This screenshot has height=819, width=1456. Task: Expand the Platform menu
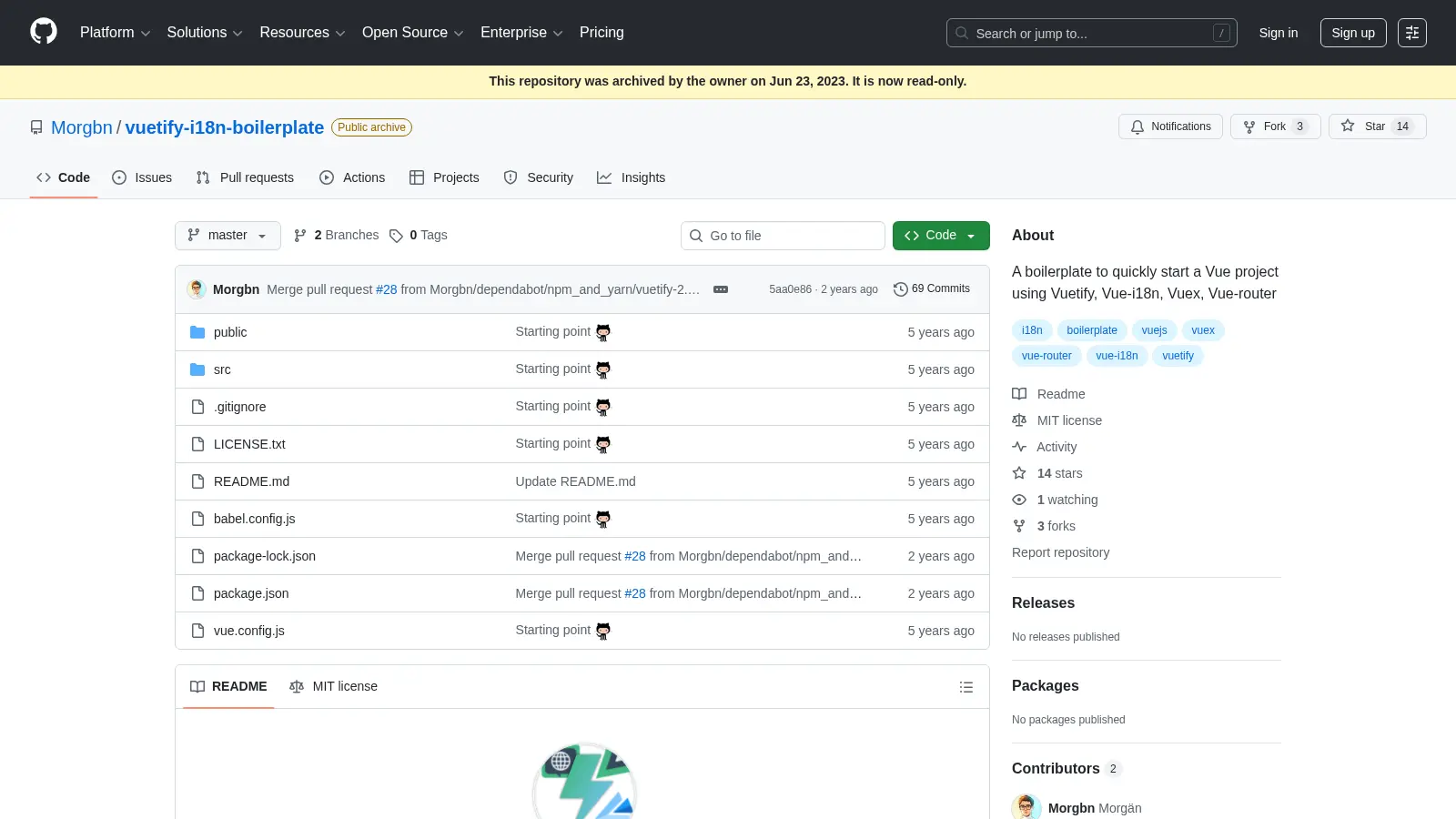coord(115,33)
